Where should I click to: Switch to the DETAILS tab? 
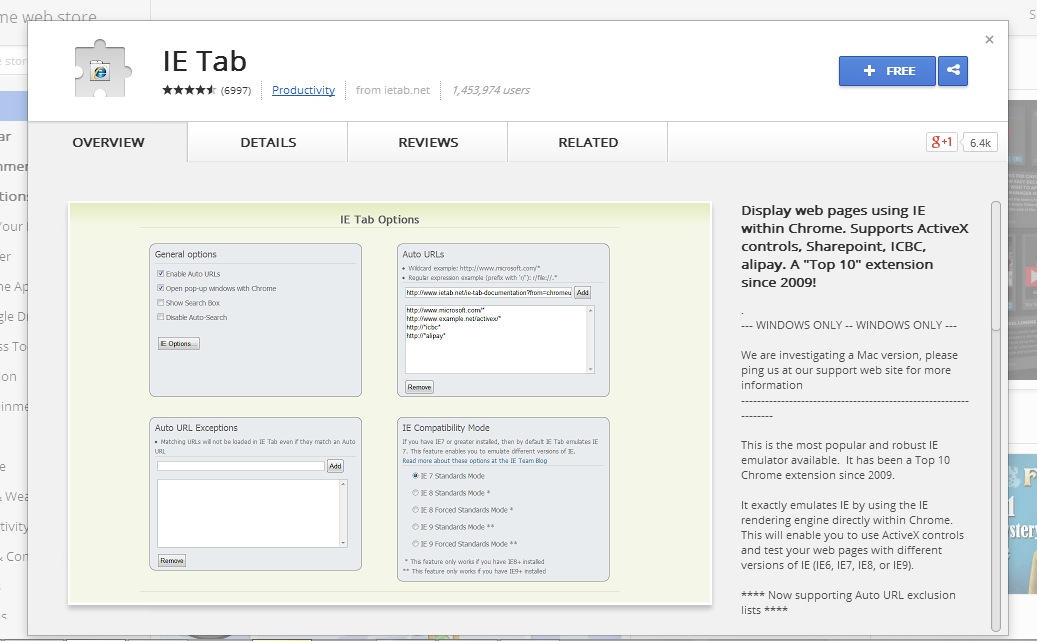click(267, 142)
